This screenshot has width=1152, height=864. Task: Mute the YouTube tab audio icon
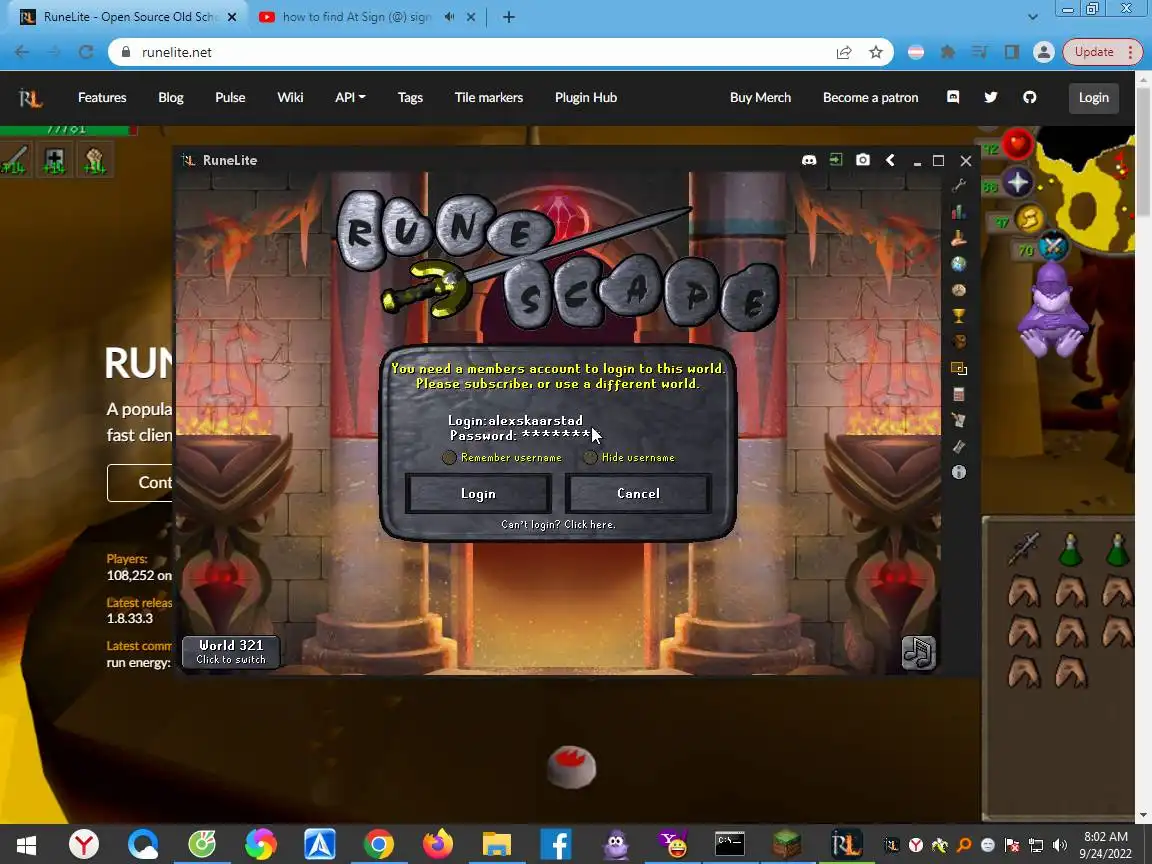[449, 17]
